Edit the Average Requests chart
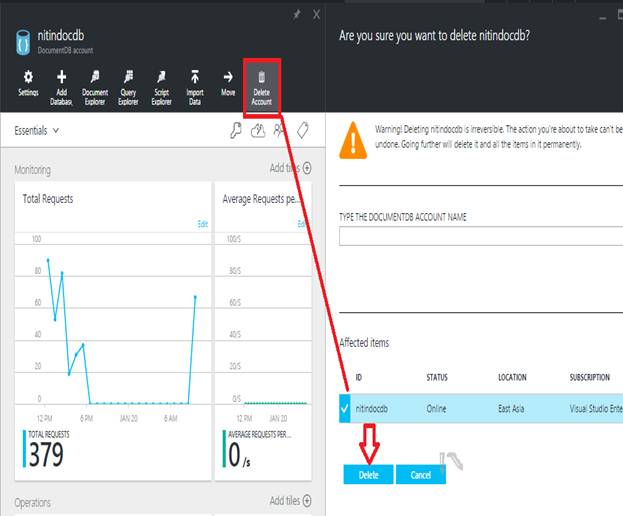623x516 pixels. pyautogui.click(x=301, y=224)
